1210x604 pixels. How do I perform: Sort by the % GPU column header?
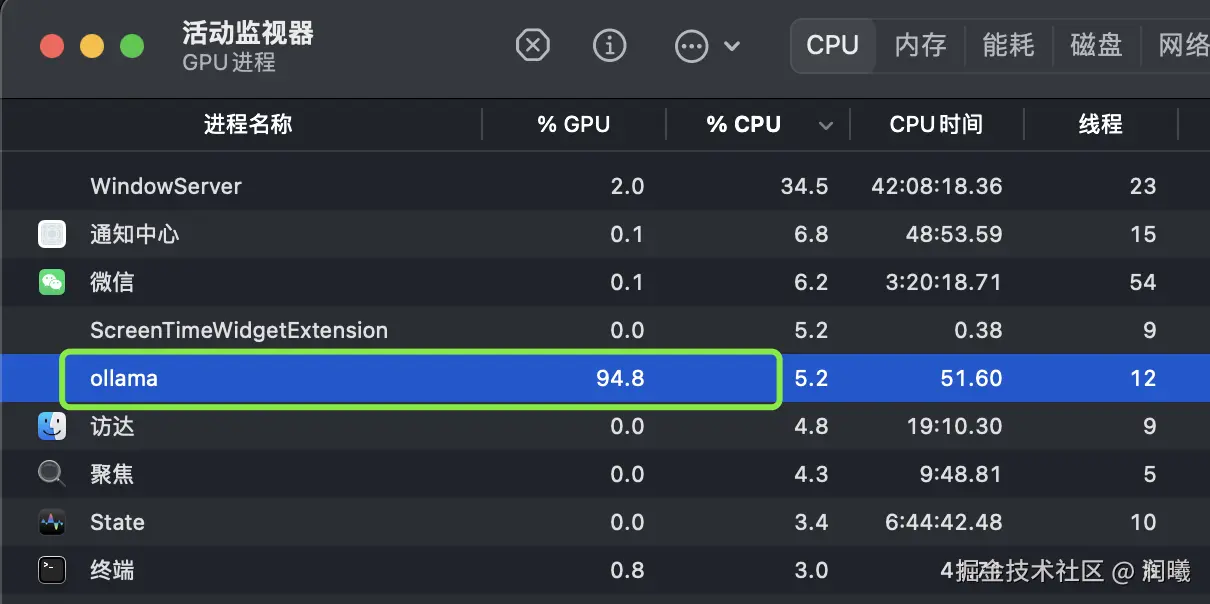click(573, 124)
